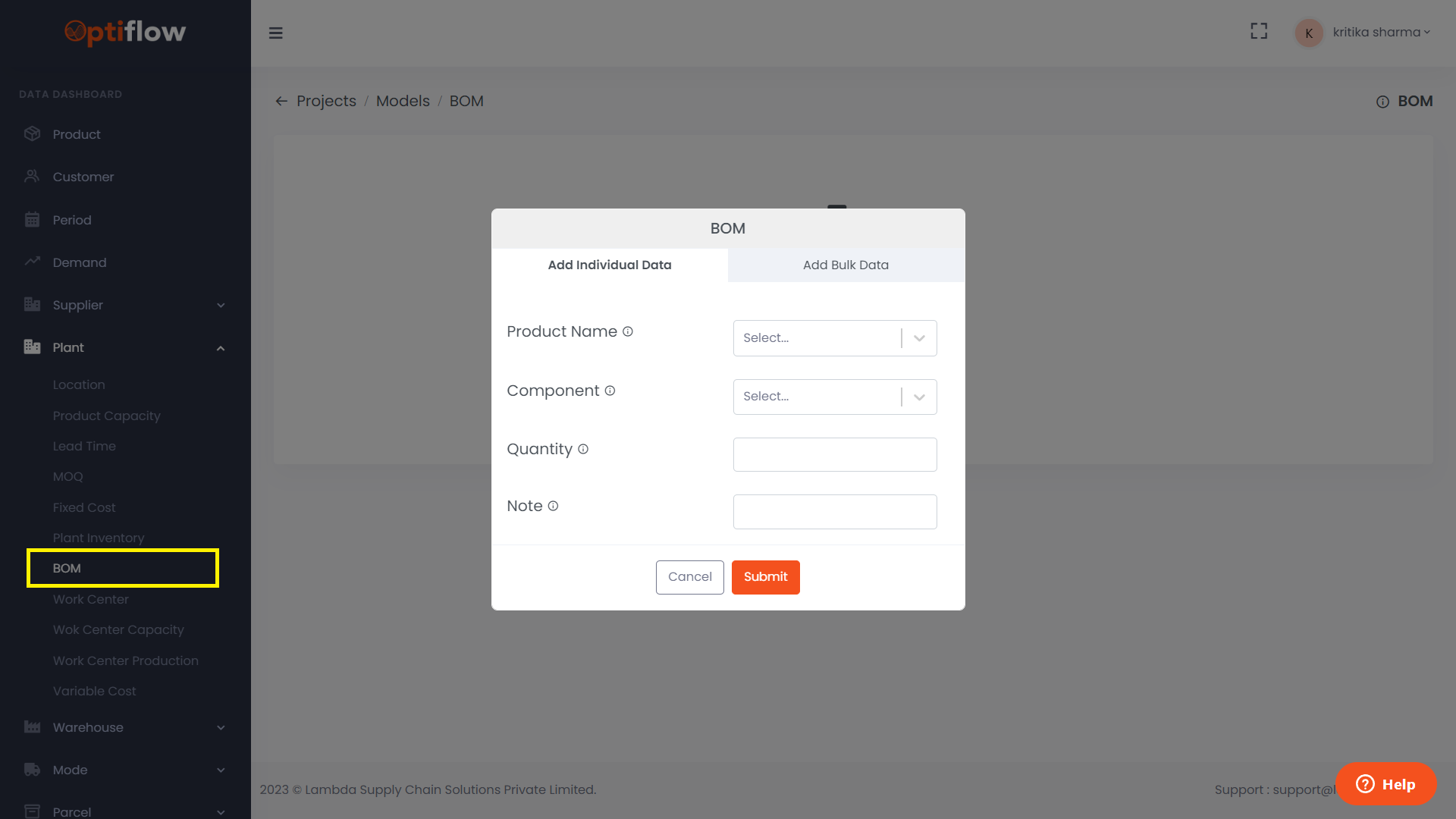This screenshot has height=819, width=1456.
Task: Click the back arrow beside Projects
Action: 281,101
